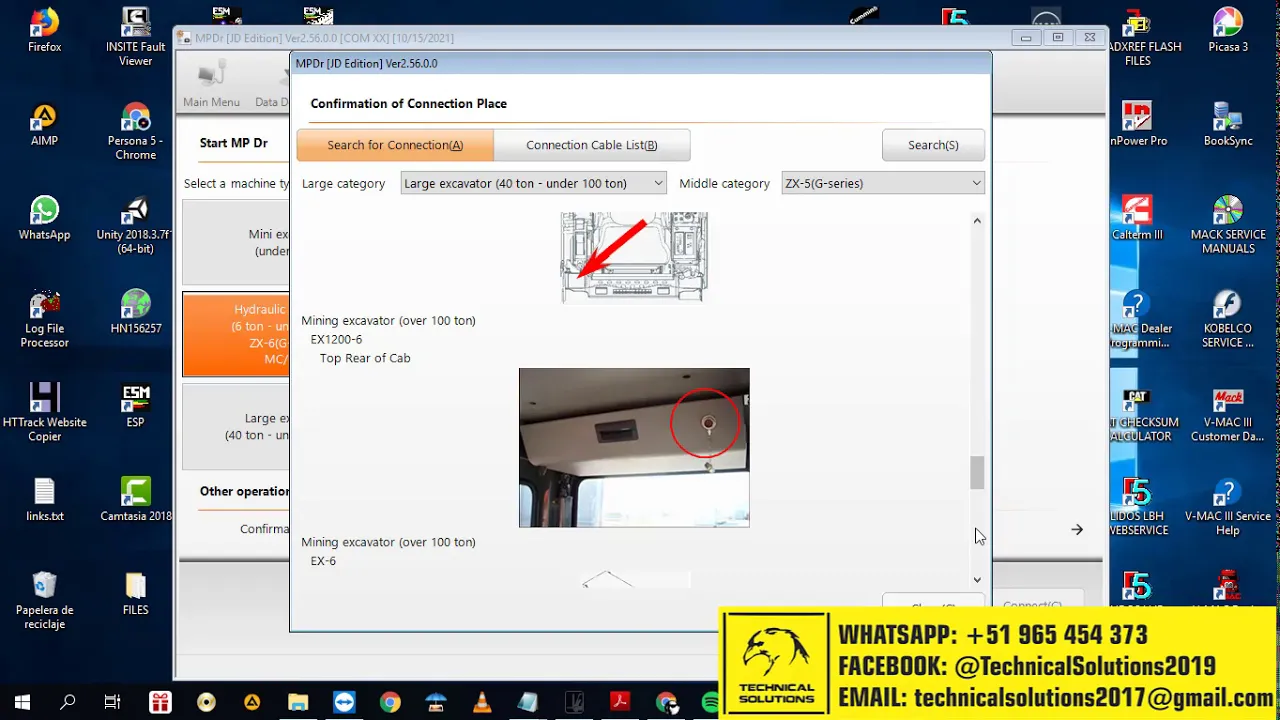Open V-MAC III Customer Data icon
Viewport: 1280px width, 720px height.
click(x=1228, y=413)
